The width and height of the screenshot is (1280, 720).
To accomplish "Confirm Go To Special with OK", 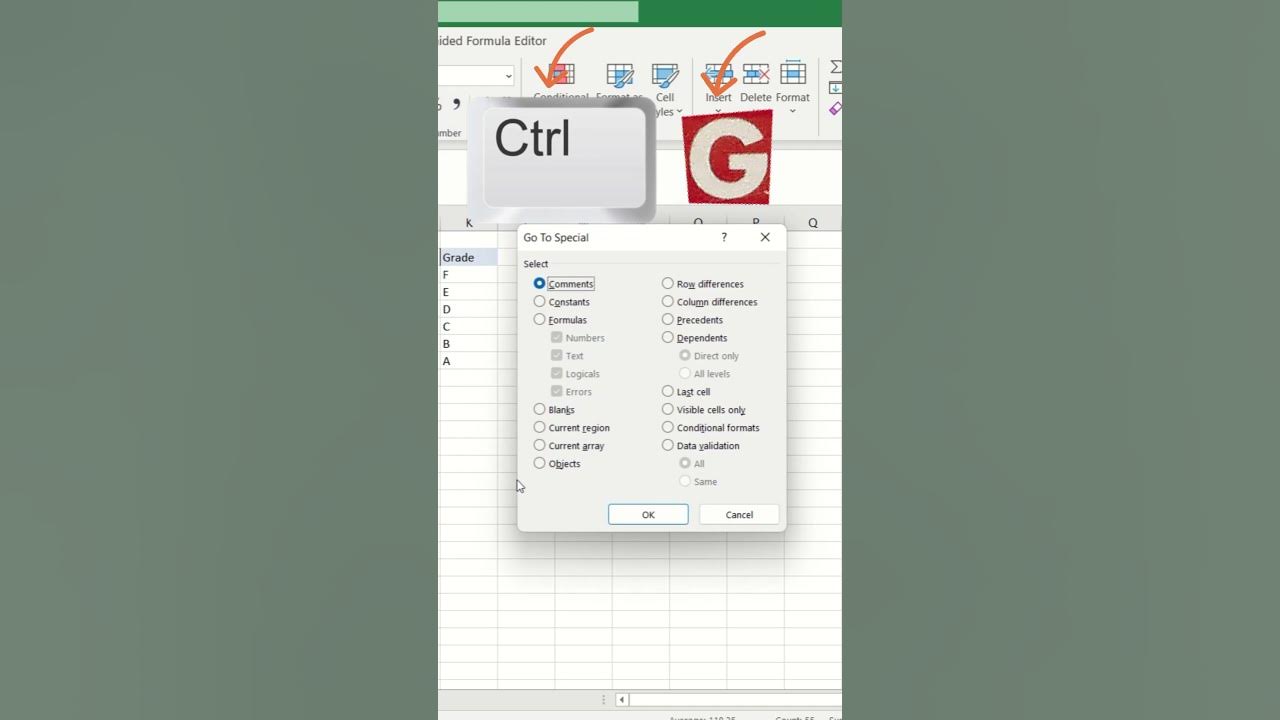I will (x=648, y=515).
